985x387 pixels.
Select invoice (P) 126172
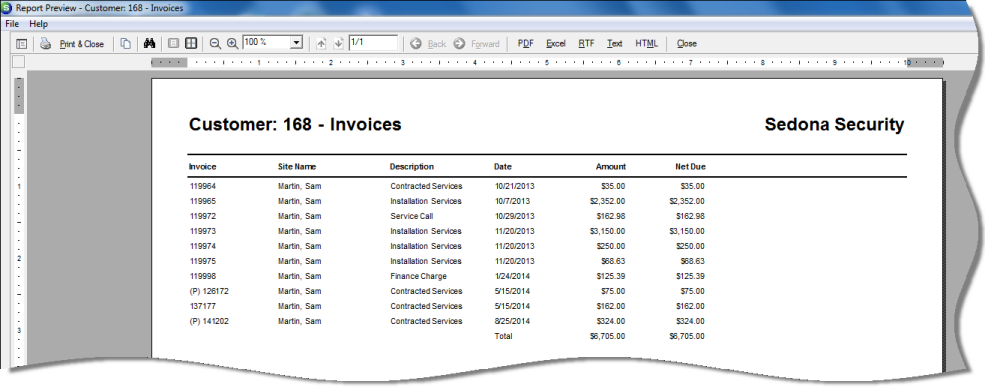click(209, 292)
